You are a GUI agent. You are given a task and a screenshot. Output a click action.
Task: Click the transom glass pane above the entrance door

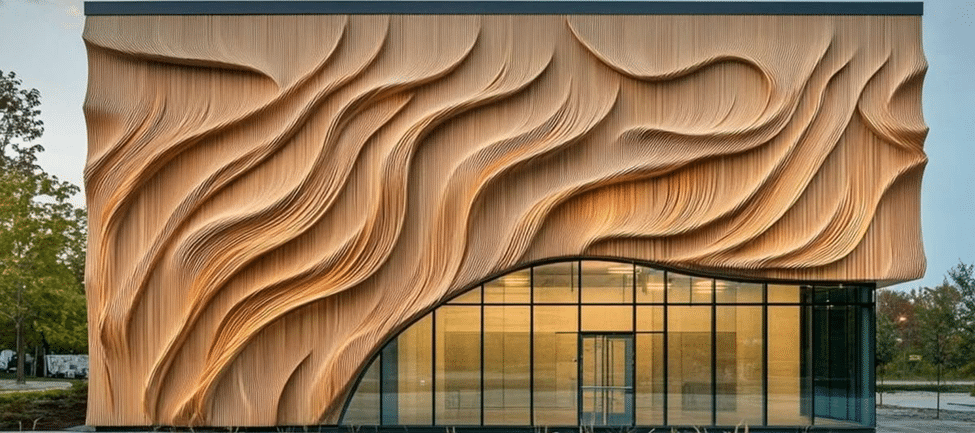click(x=606, y=318)
